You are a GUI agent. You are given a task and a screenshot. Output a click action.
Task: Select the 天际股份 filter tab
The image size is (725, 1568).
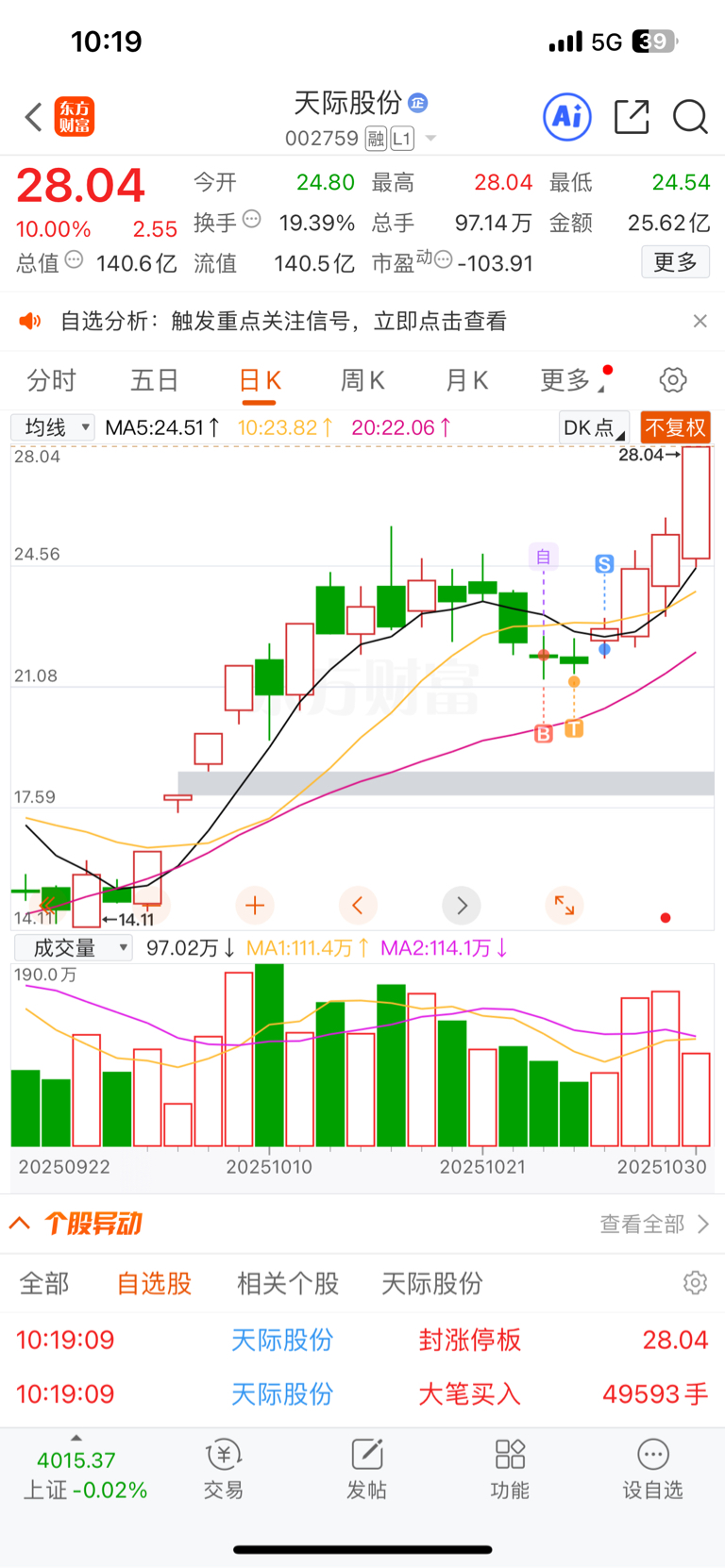(432, 1283)
